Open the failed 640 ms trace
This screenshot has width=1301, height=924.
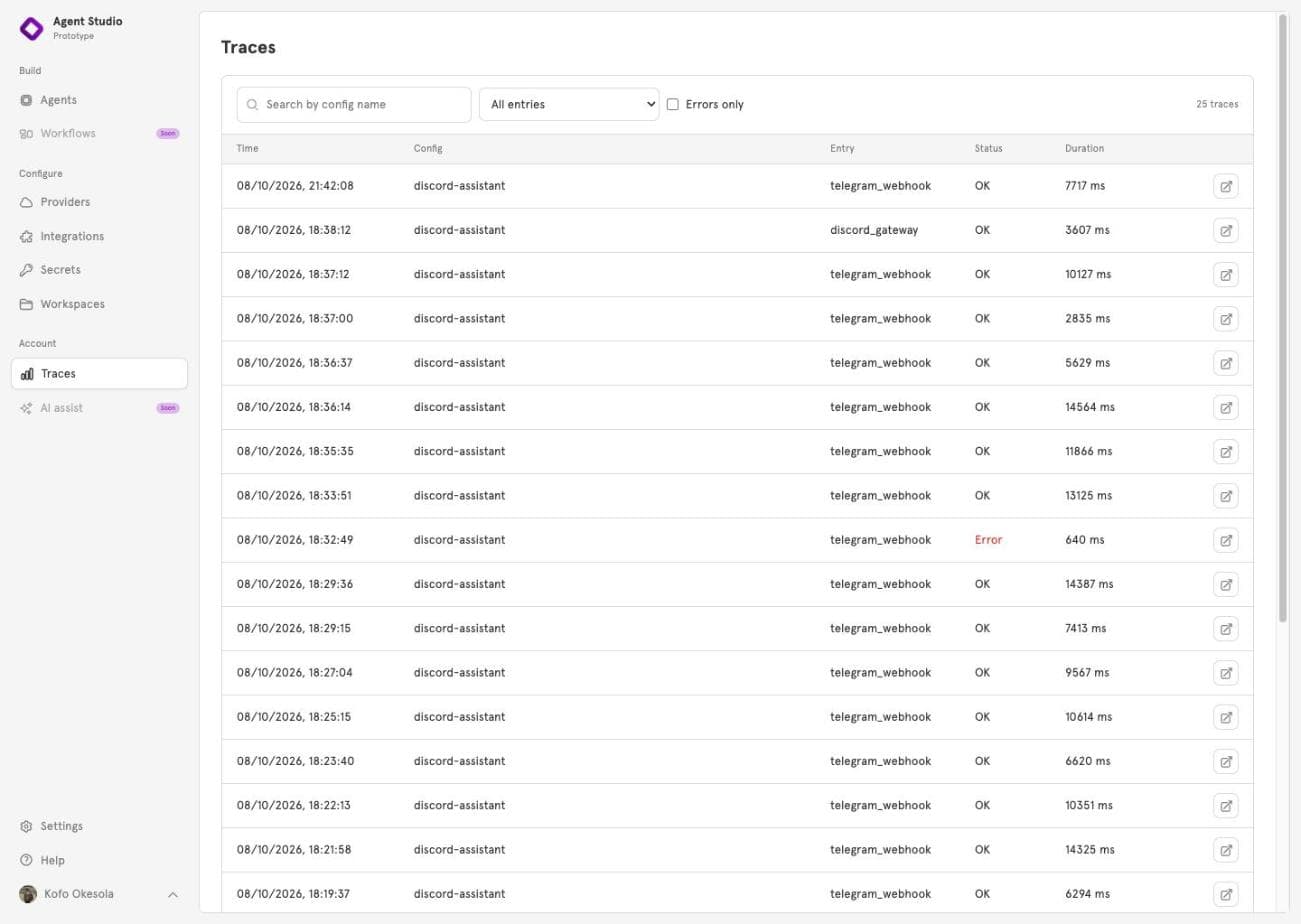click(1225, 540)
